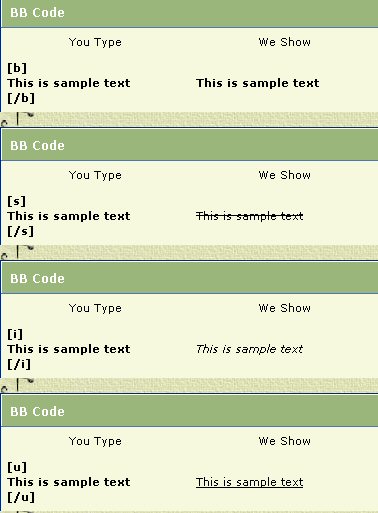
Task: Click the BB Code header of the [s] section
Action: (x=190, y=145)
